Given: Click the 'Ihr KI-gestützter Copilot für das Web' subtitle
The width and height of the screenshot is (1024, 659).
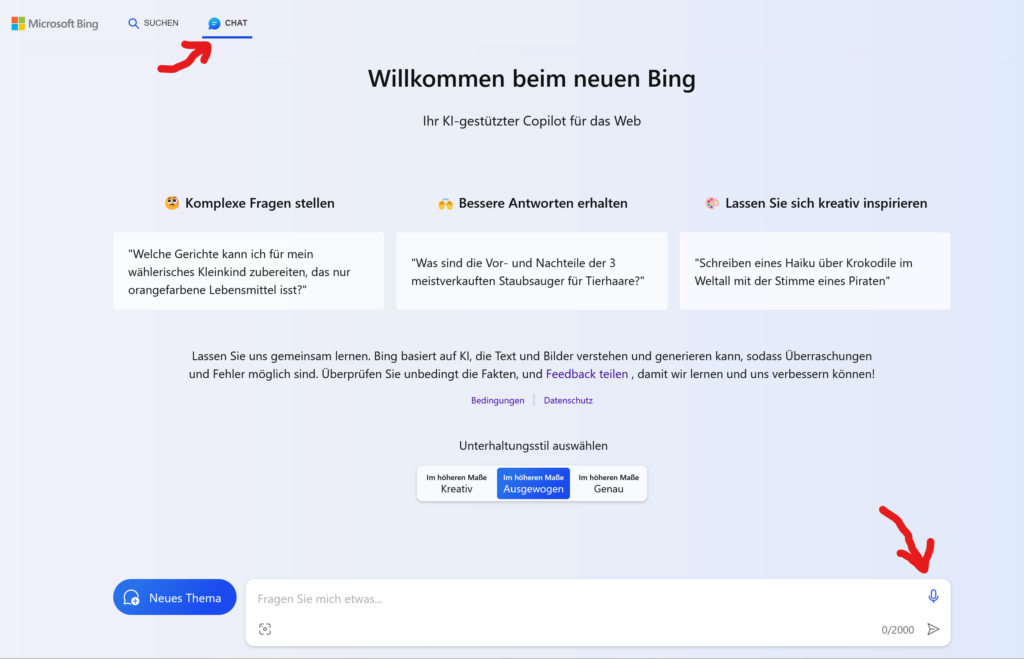Looking at the screenshot, I should point(532,121).
